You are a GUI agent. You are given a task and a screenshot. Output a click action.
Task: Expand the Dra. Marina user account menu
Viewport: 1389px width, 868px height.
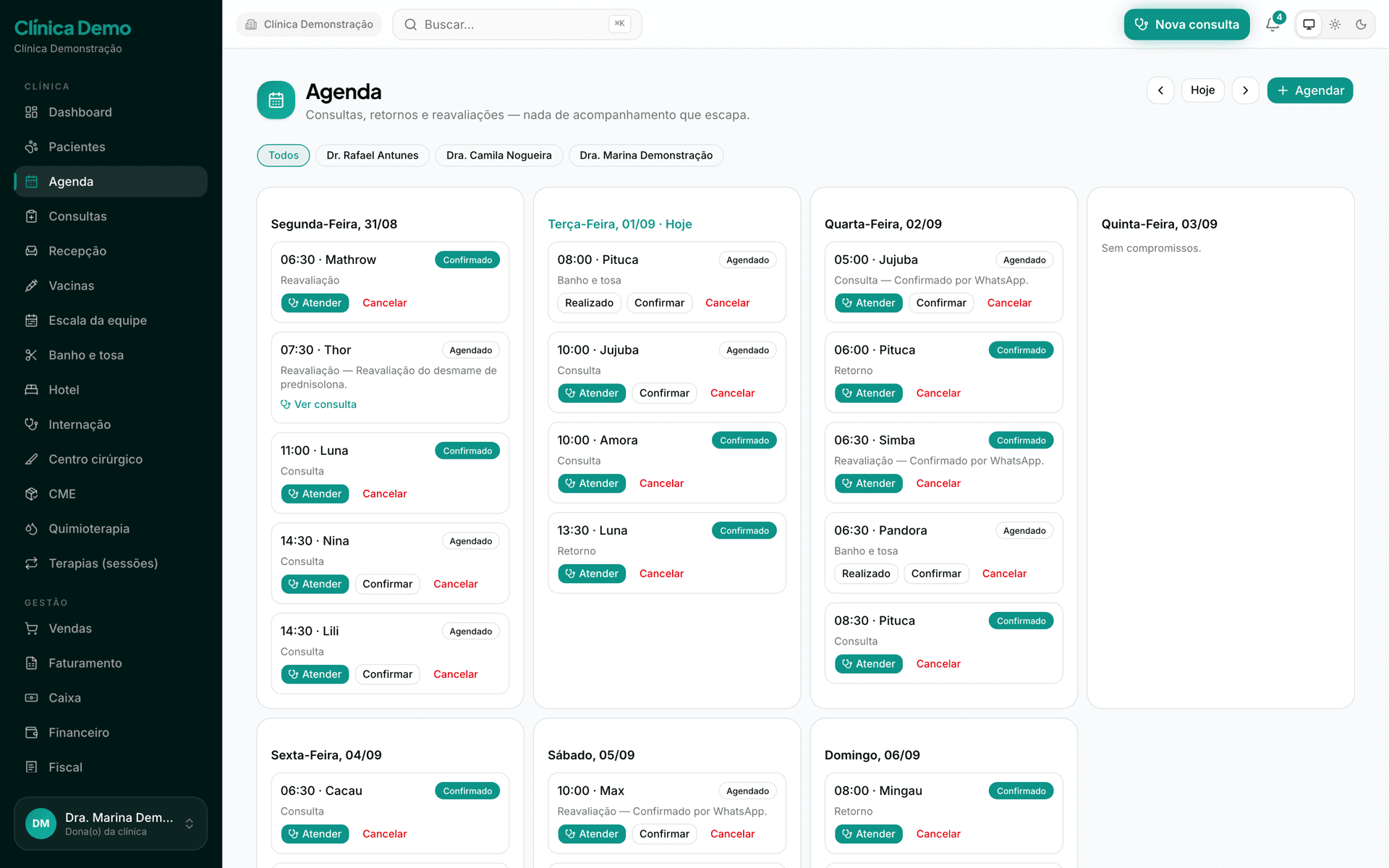(111, 824)
